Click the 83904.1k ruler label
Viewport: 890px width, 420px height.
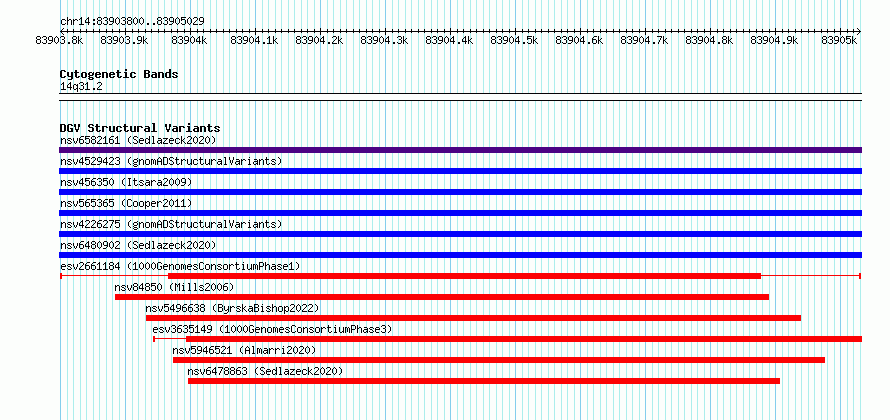[x=254, y=41]
